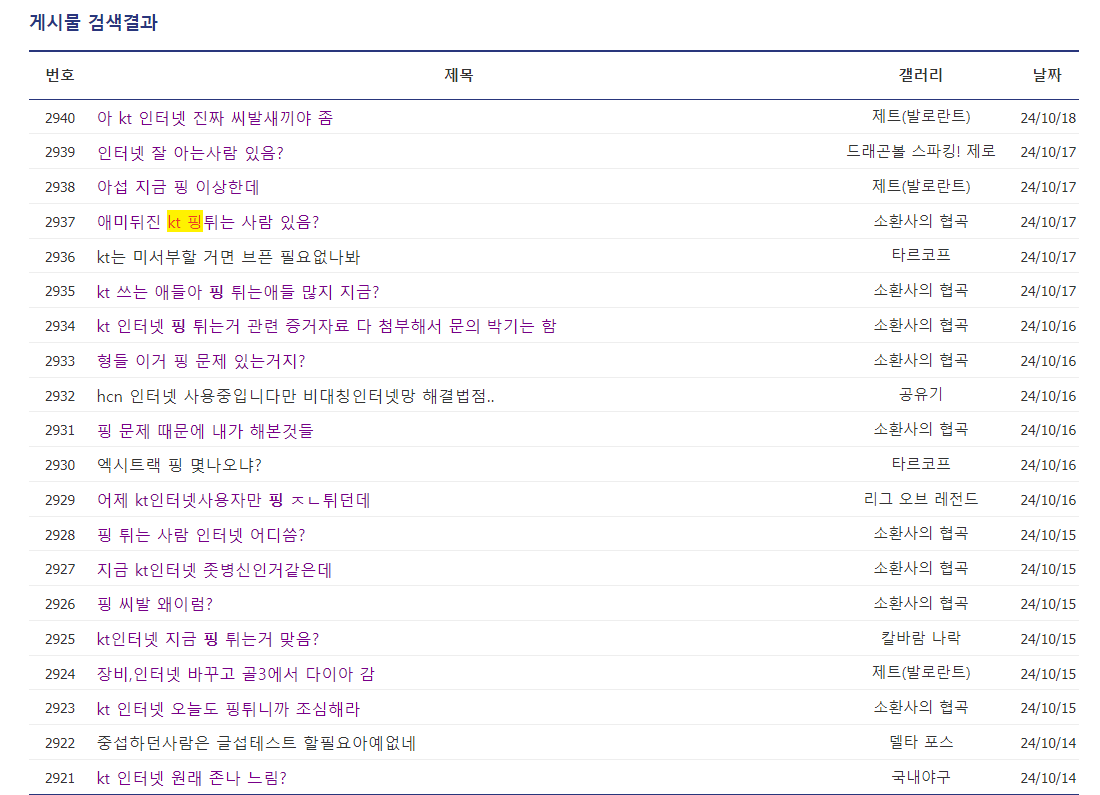Open 소환사의 협곡 gallery in row 2937
Image resolution: width=1100 pixels, height=795 pixels.
(x=920, y=220)
